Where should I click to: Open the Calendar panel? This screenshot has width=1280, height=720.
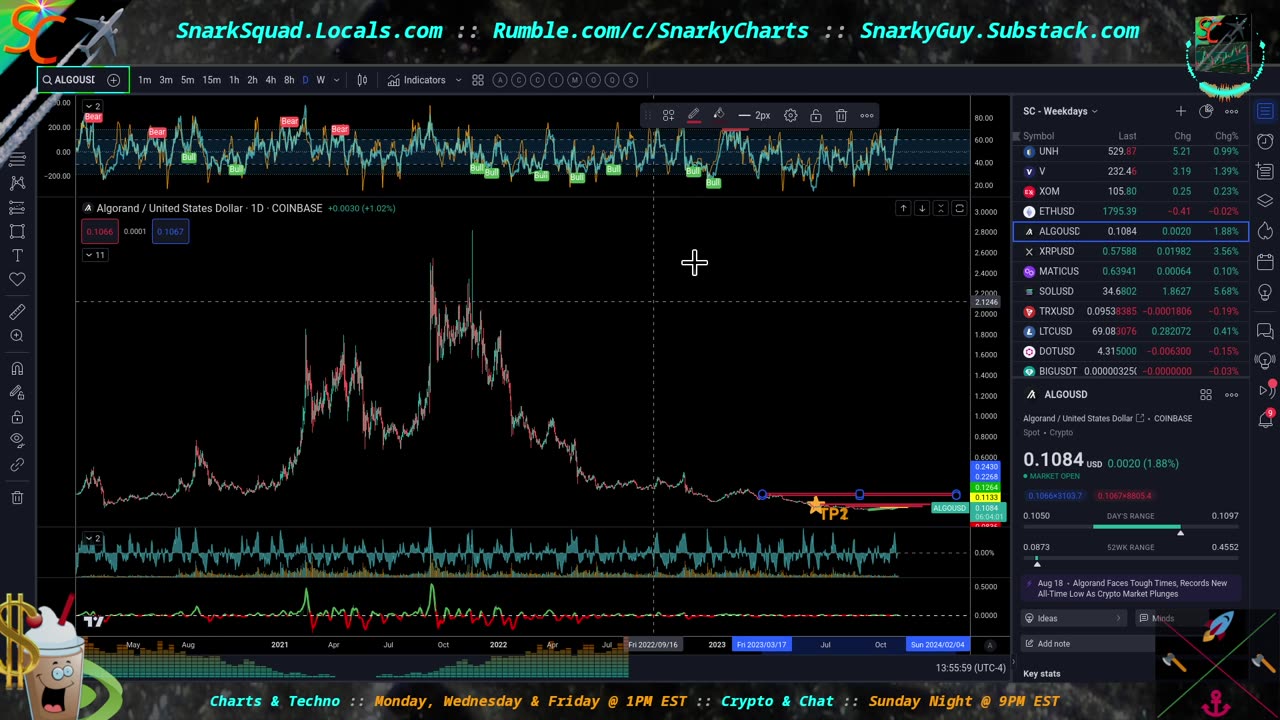[x=1265, y=262]
